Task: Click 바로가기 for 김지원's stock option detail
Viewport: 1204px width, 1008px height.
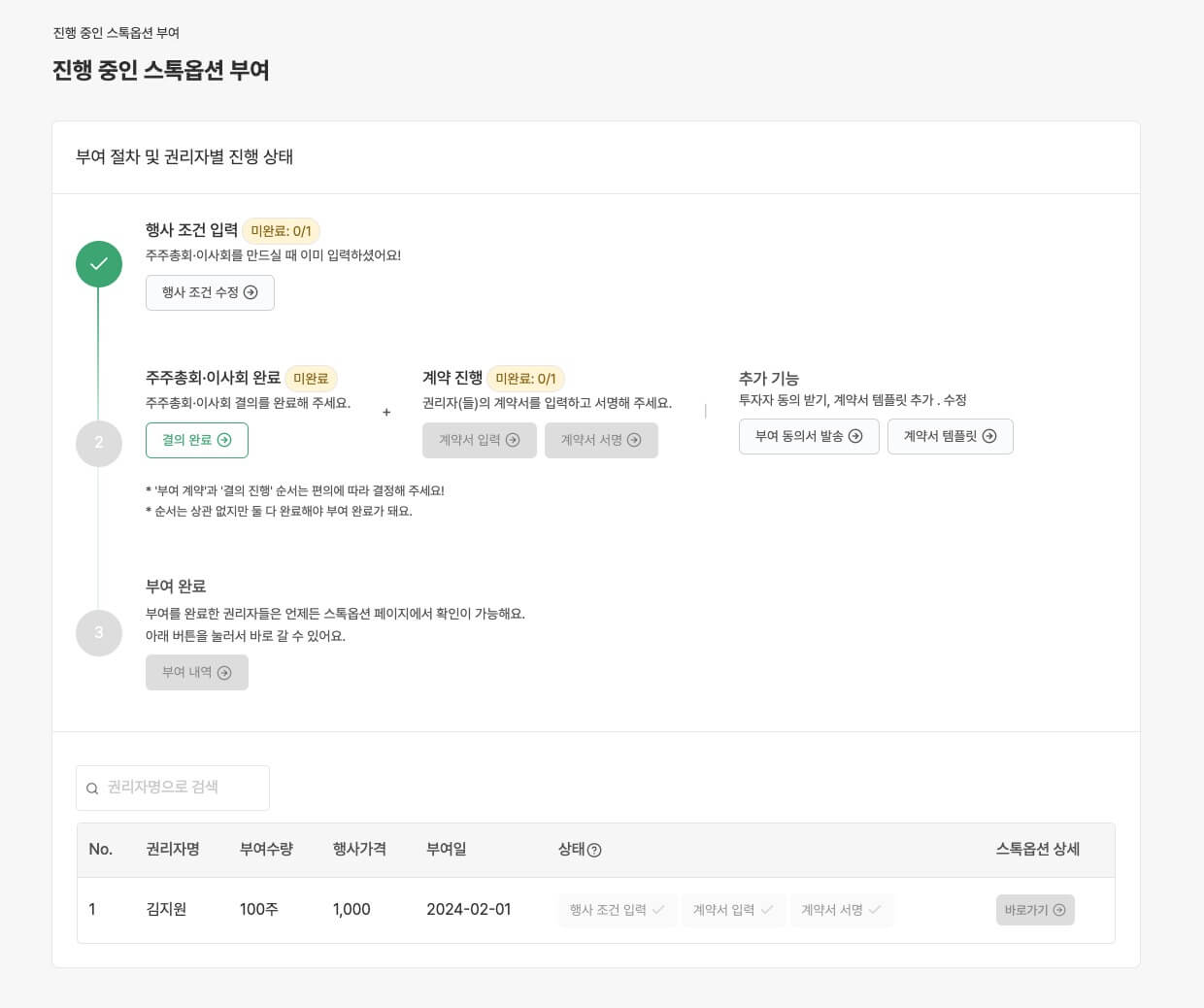Action: 1035,910
